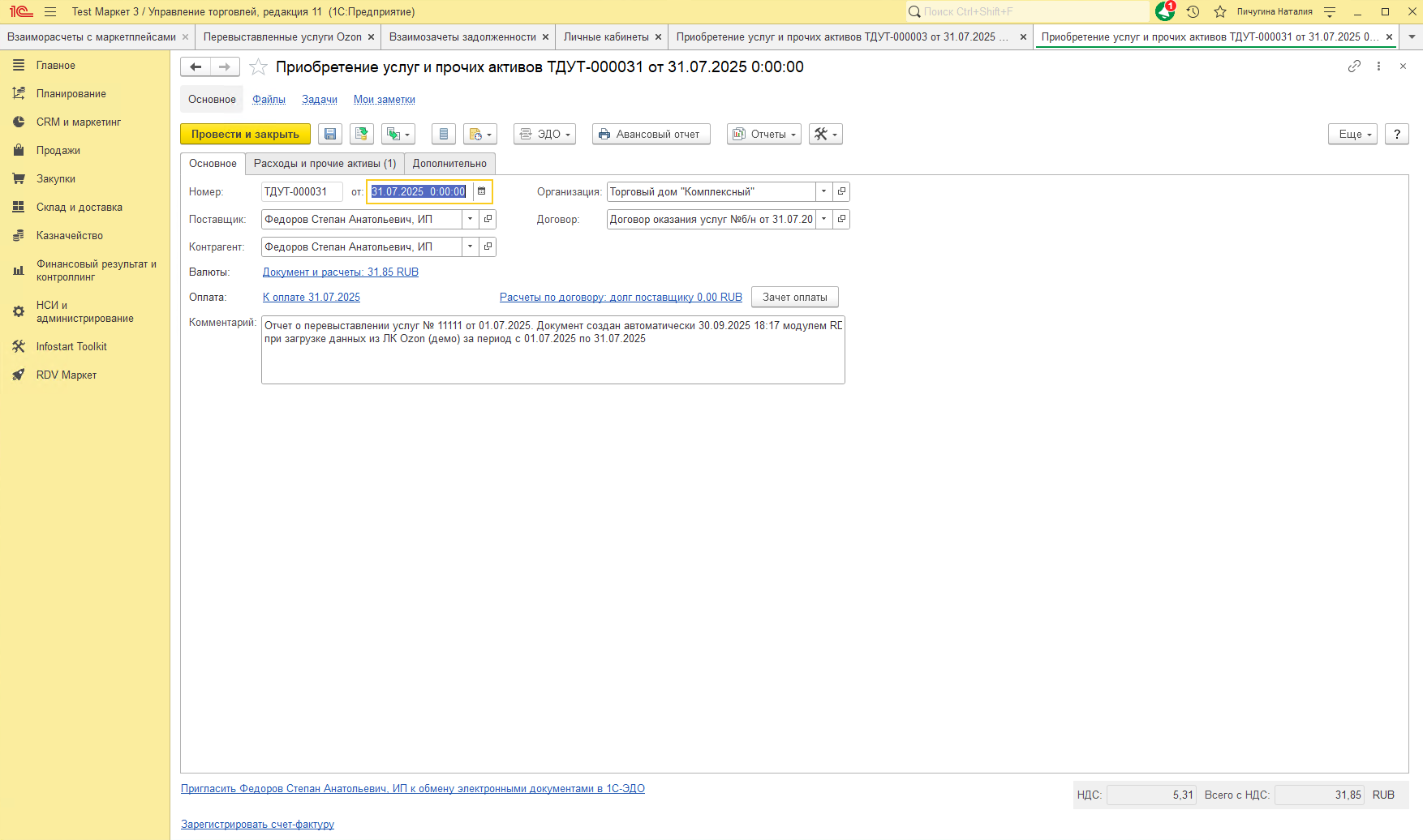Get link to document via chain icon

pos(1354,66)
